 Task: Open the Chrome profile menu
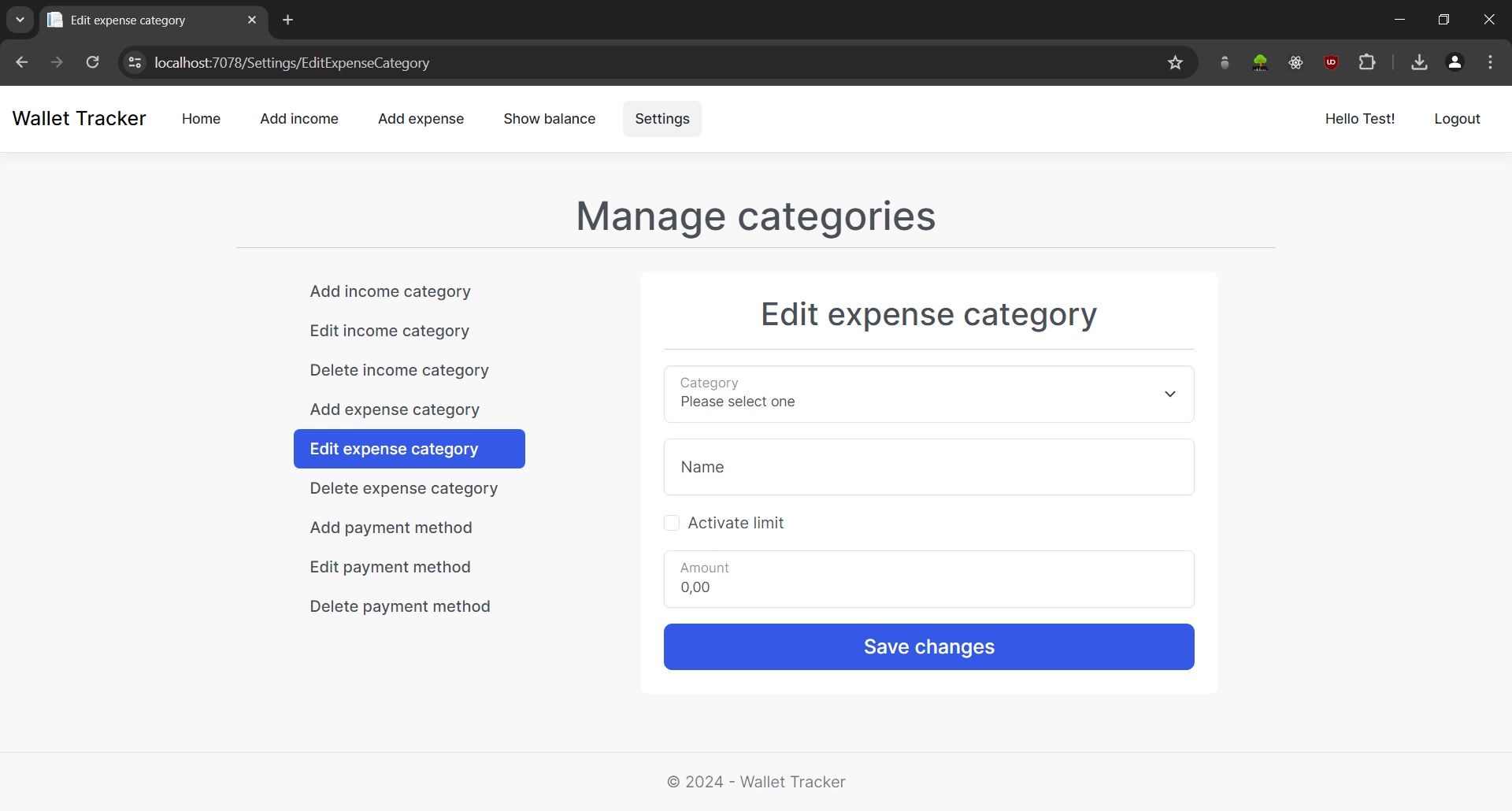(1455, 62)
